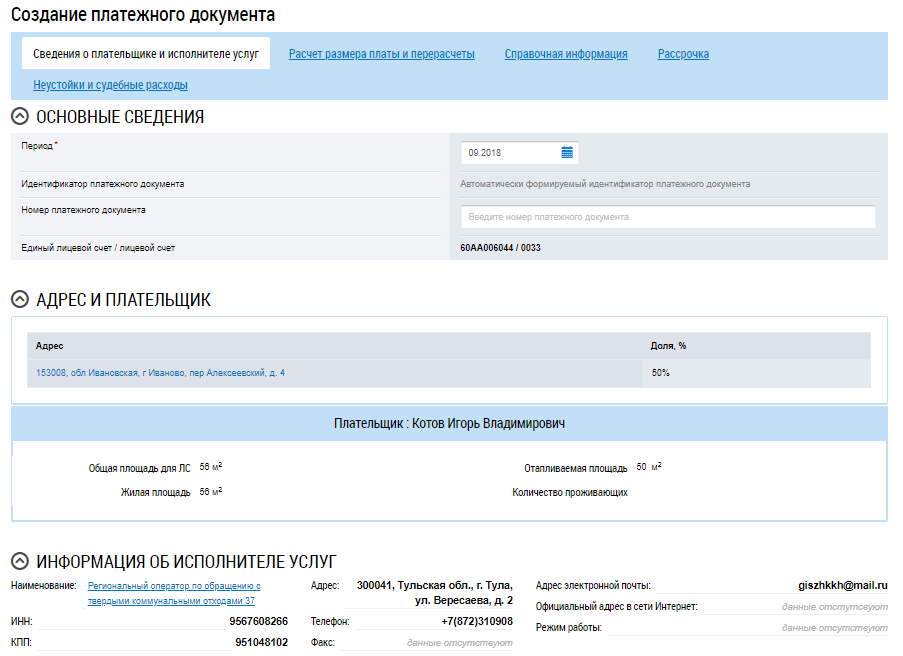Viewport: 903px width, 656px height.
Task: Open the Неустойки и судебные расходы tab
Action: coord(110,85)
